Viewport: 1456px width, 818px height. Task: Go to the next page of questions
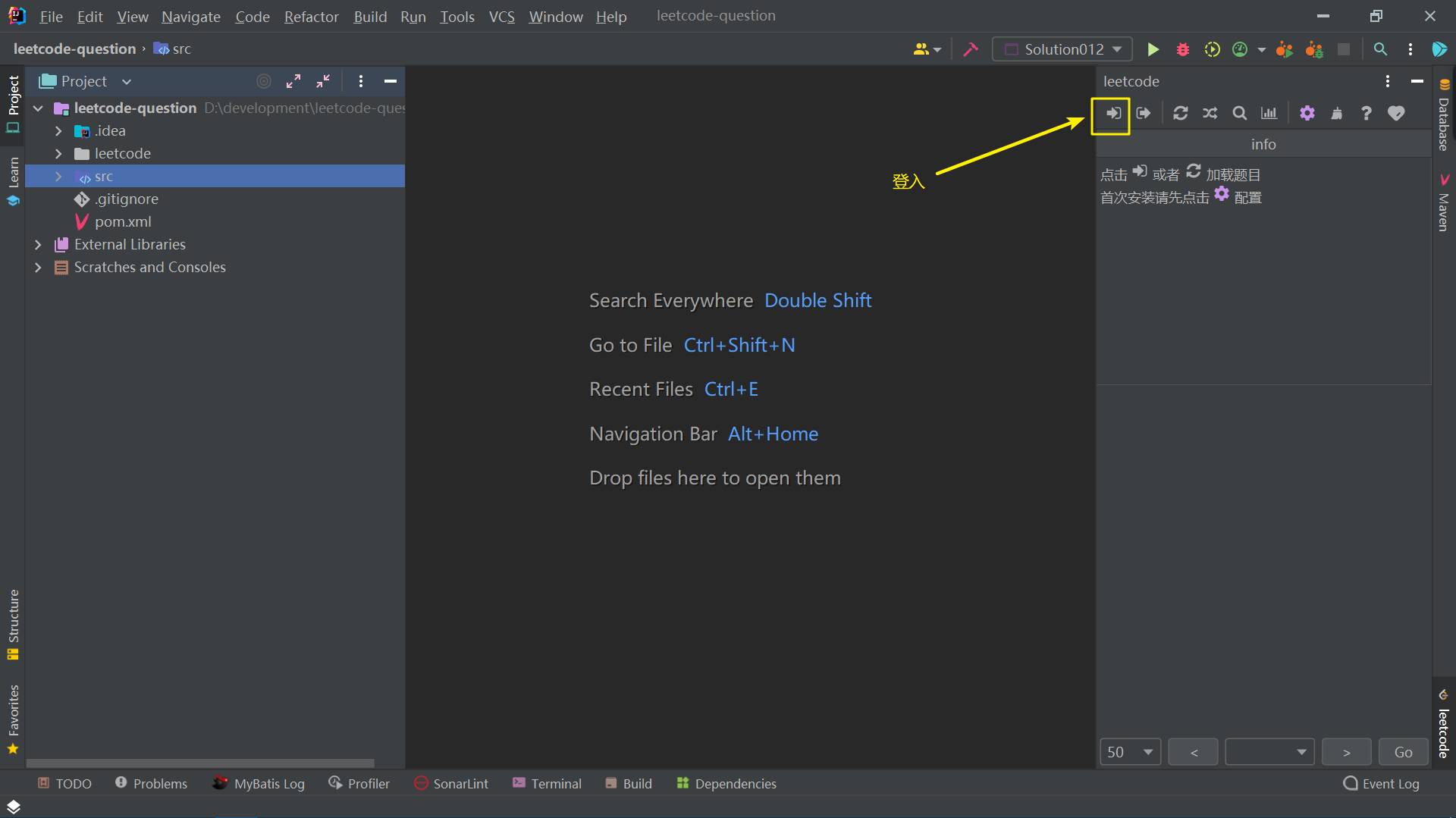tap(1347, 752)
